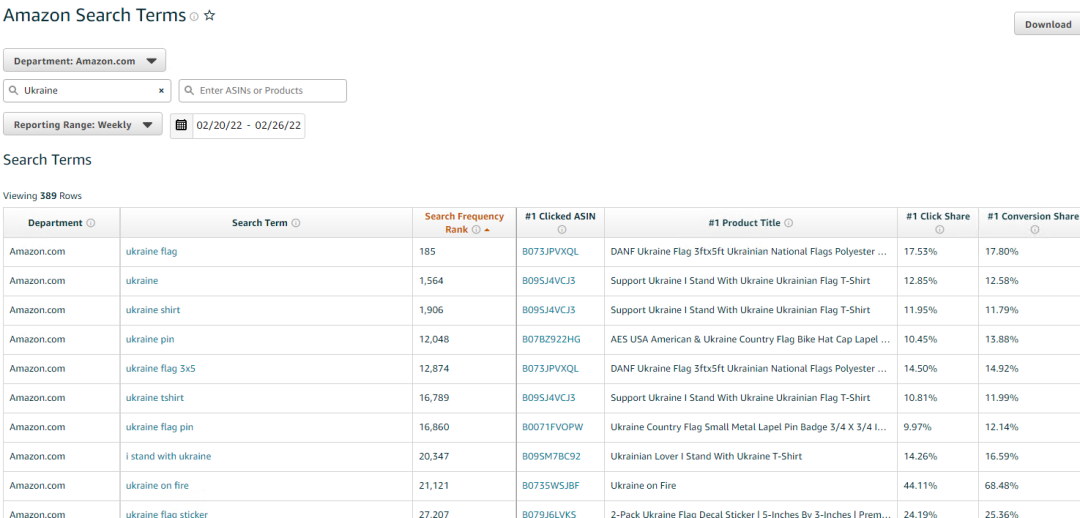Open ASIN B073JPVXQL in the ukraine flag row
1080x518 pixels.
click(551, 252)
